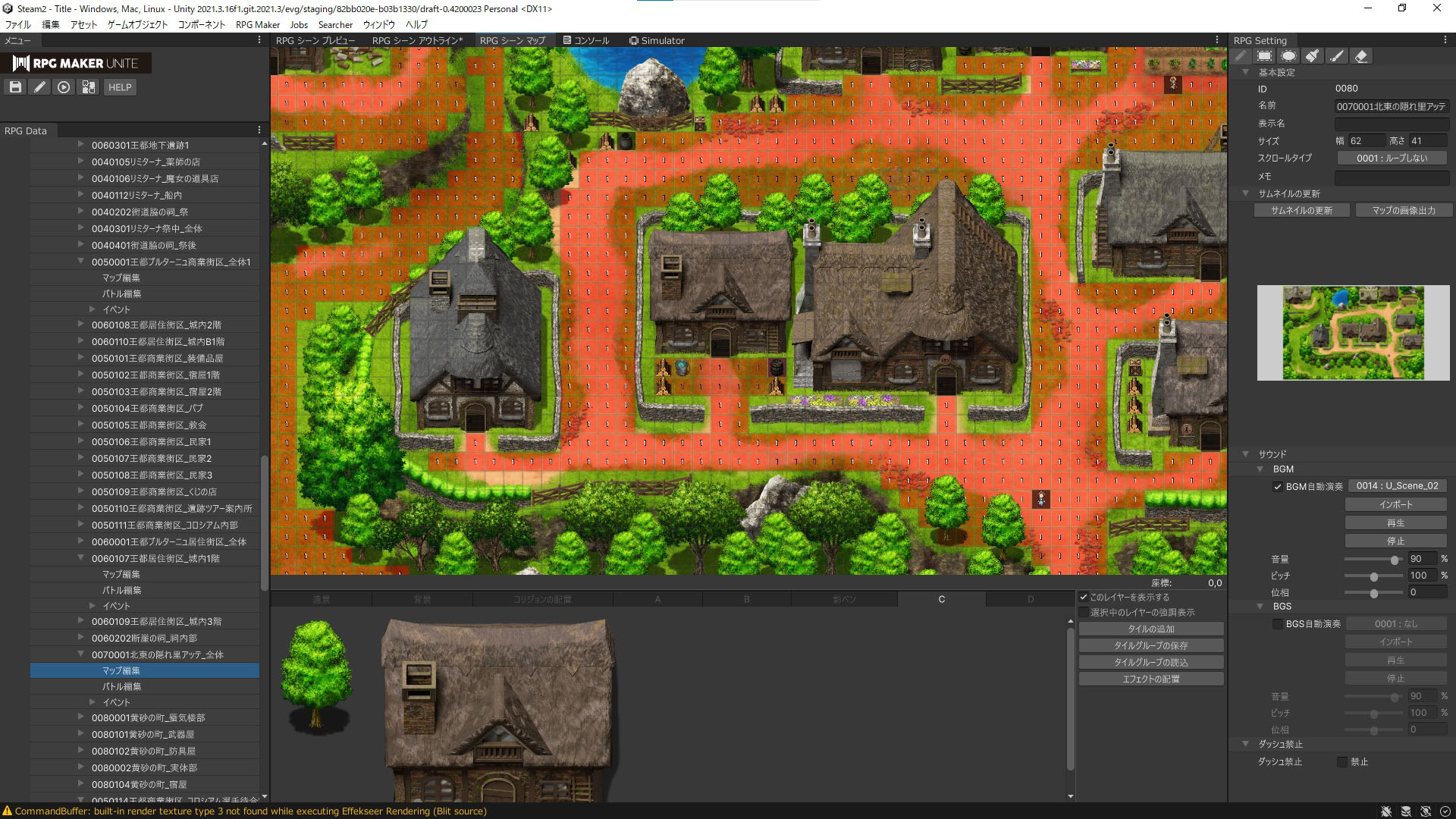The image size is (1456, 819).
Task: Open the スクロールタイプ dropdown
Action: [1392, 158]
